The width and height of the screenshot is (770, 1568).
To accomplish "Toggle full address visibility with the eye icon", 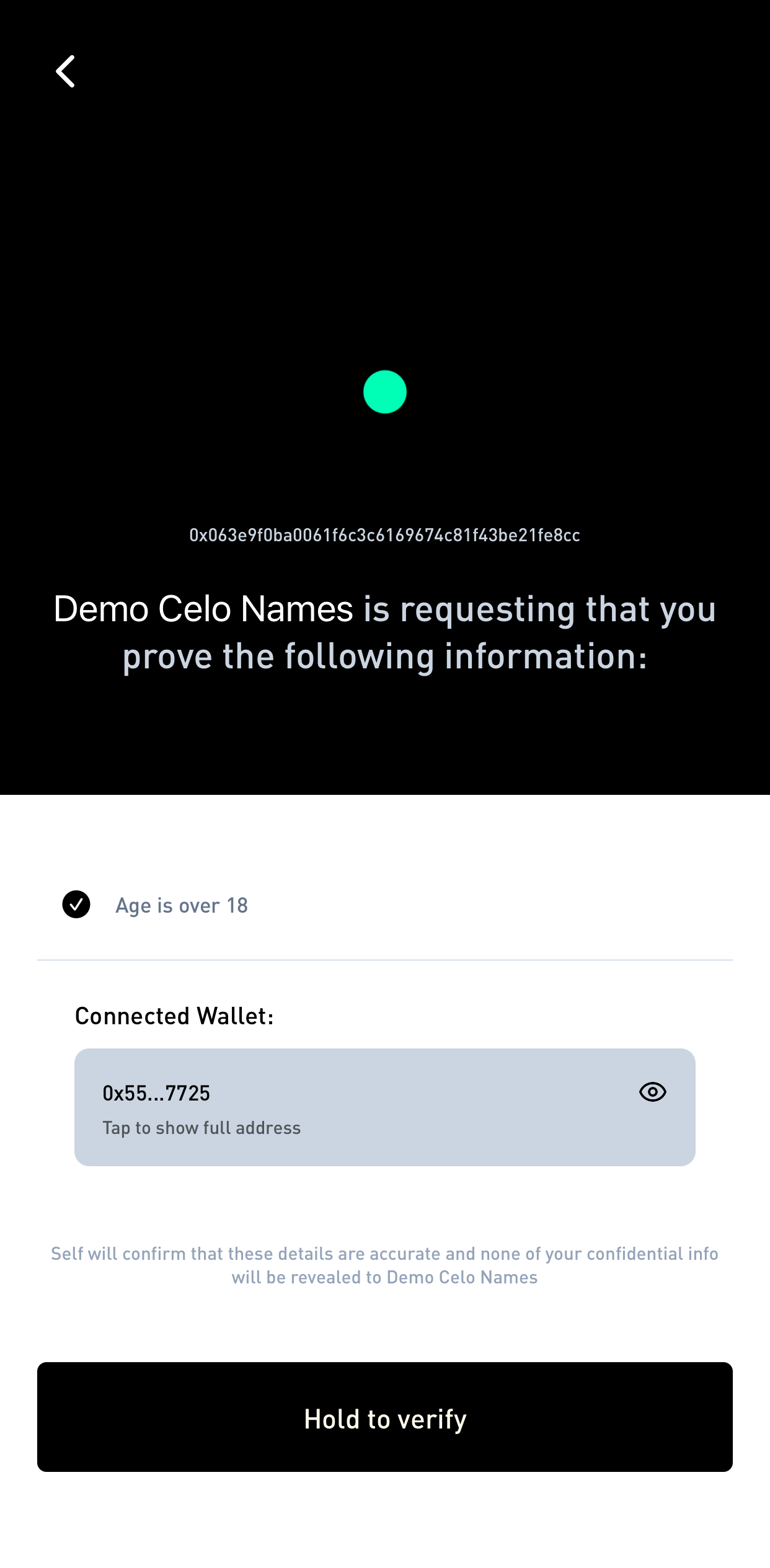I will coord(652,1092).
